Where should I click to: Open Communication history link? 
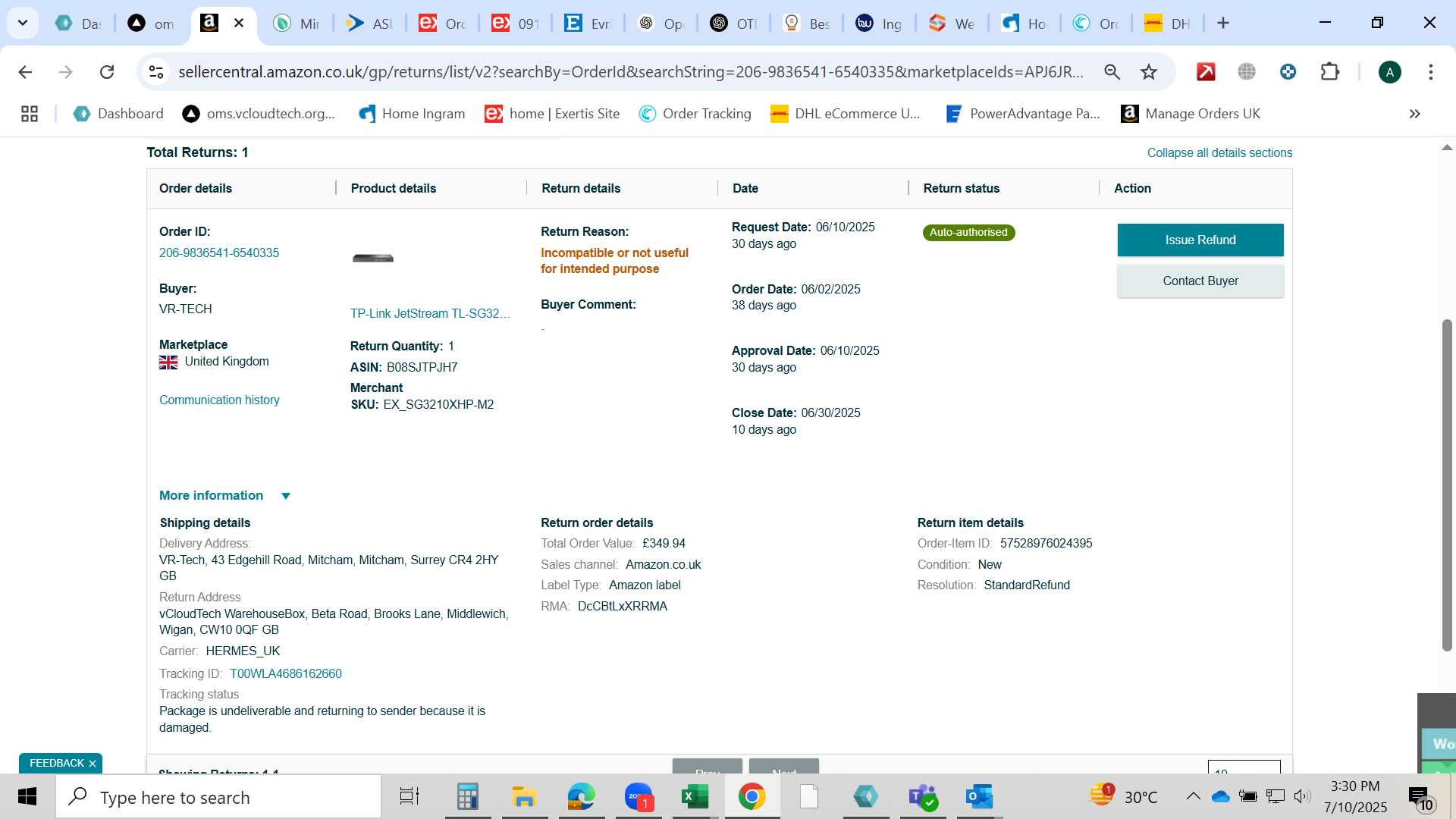219,400
